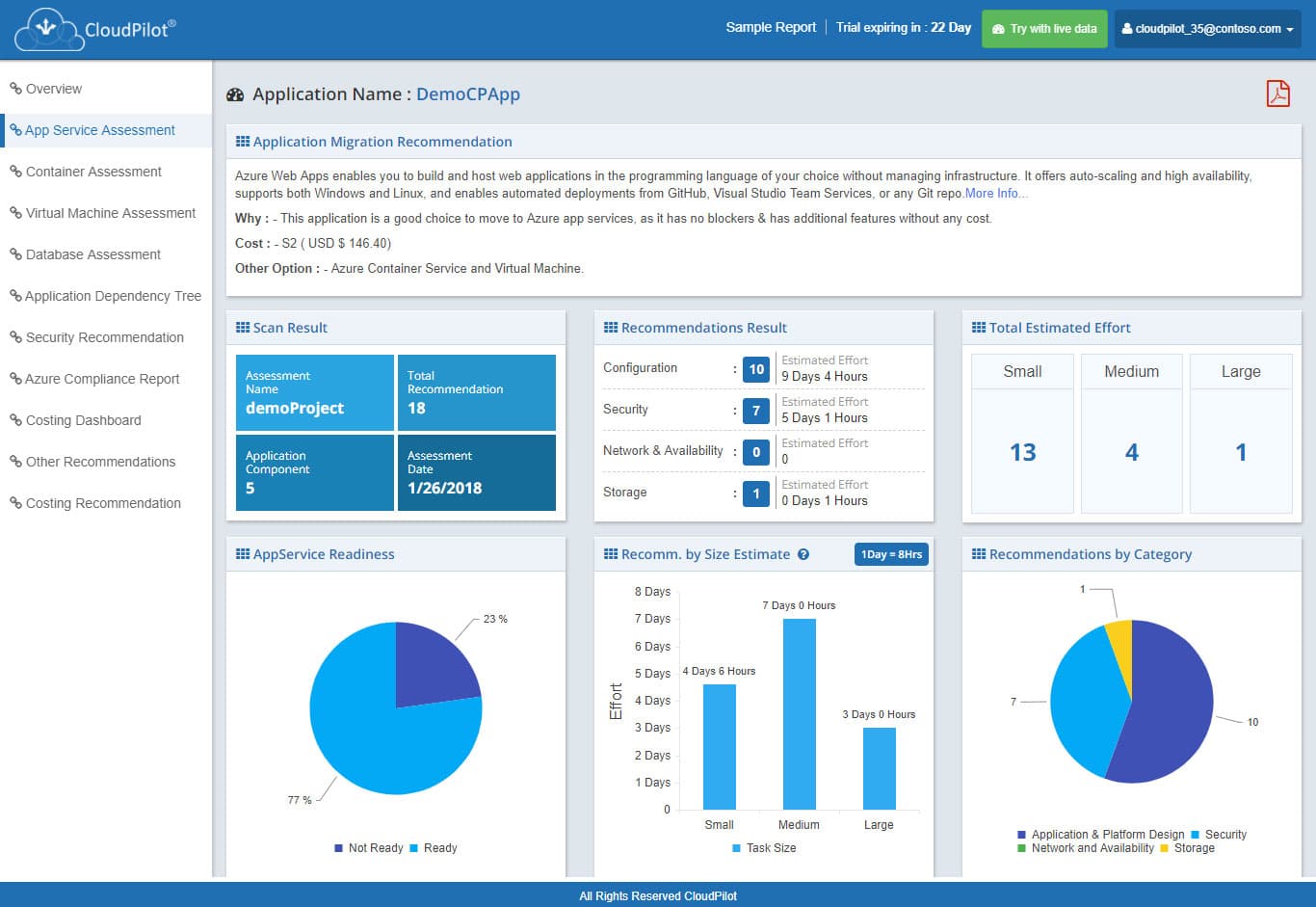Screen dimensions: 1316x907
Task: Click the link icon beside Overview
Action: 15,89
